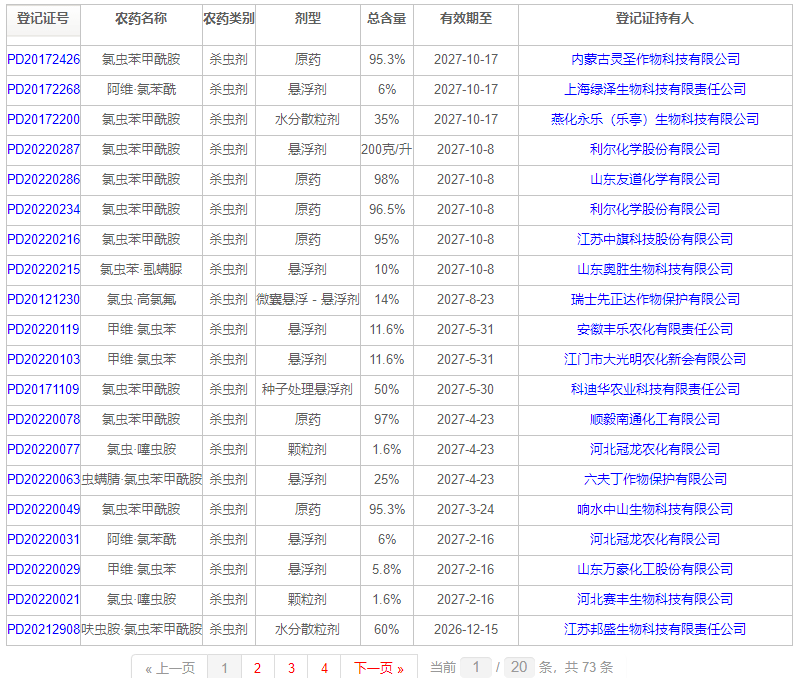Image resolution: width=803 pixels, height=678 pixels.
Task: Click the current page number input field
Action: [476, 667]
